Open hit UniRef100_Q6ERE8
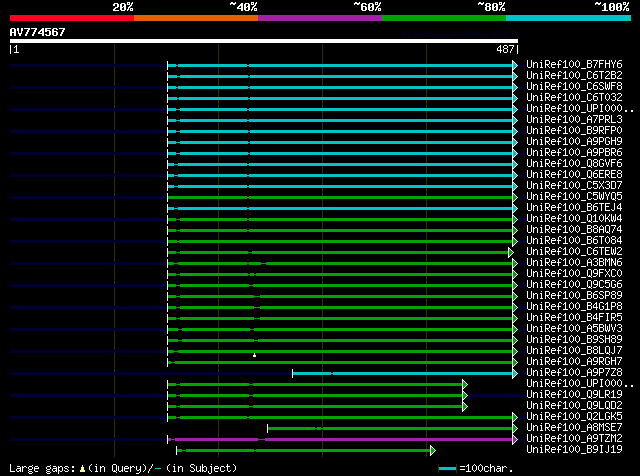The height and width of the screenshot is (476, 640). [574, 175]
